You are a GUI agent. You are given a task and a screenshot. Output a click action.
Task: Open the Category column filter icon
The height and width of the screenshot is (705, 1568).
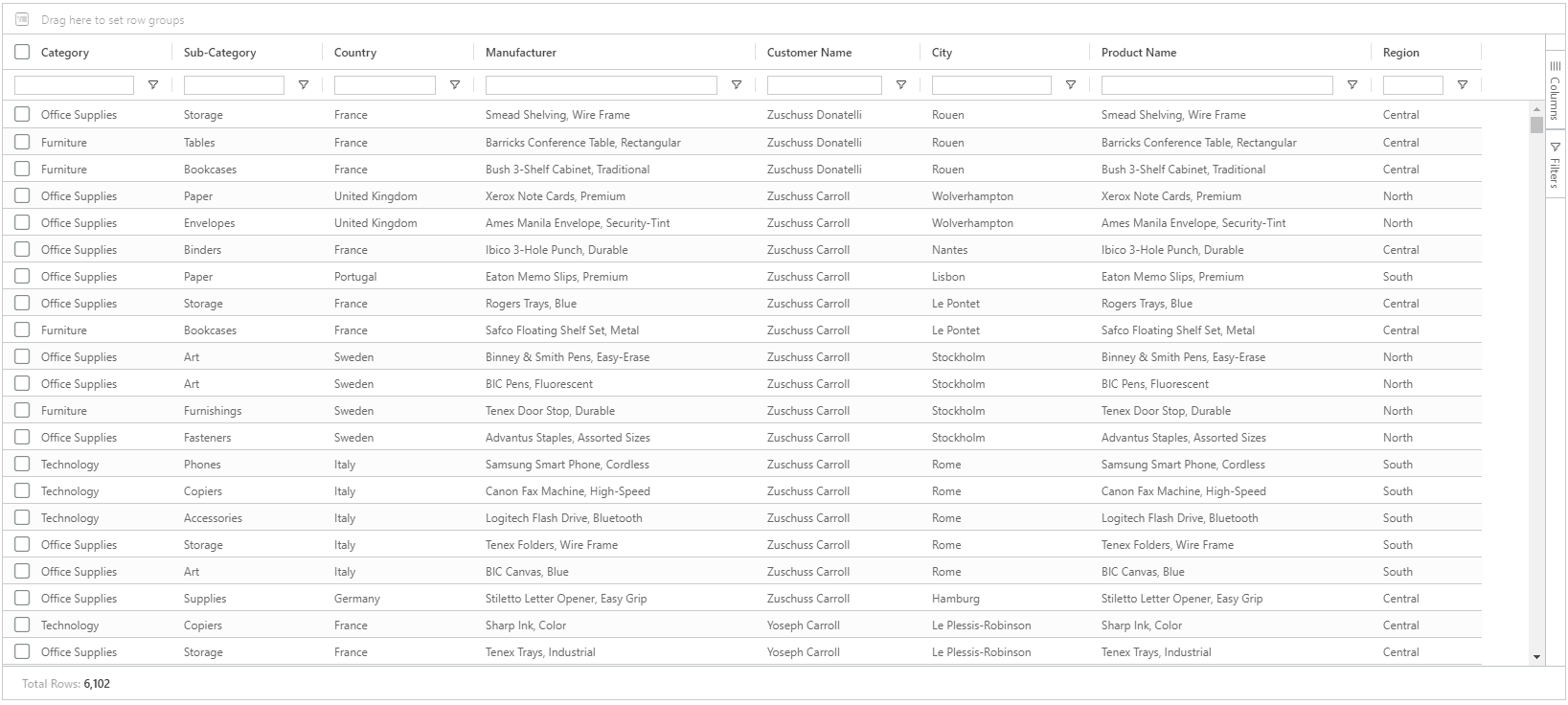point(152,85)
